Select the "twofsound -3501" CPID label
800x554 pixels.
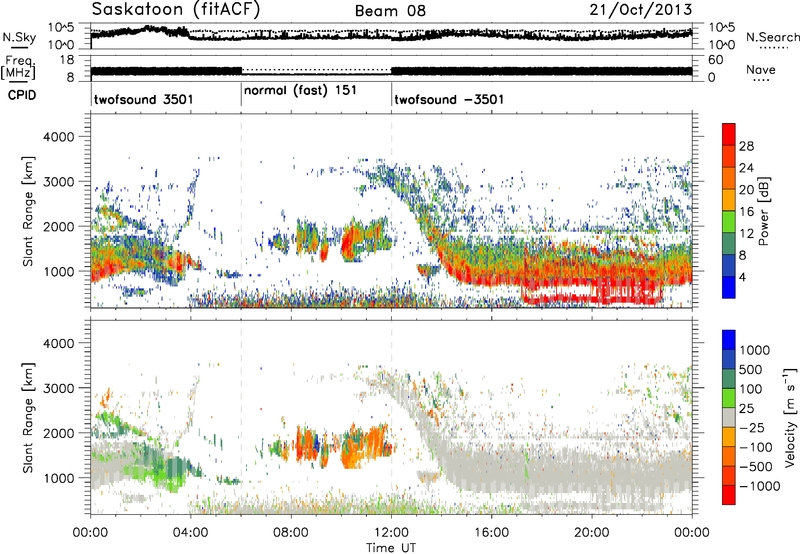[449, 99]
